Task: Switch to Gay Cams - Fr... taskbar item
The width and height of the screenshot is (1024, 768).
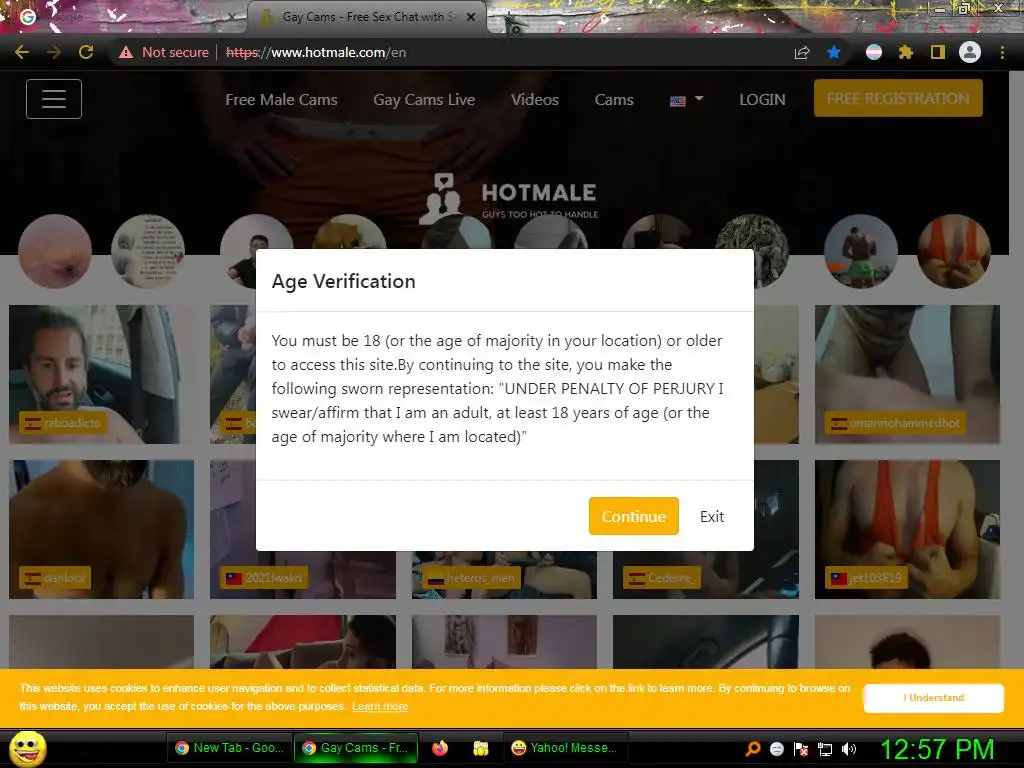Action: point(355,748)
